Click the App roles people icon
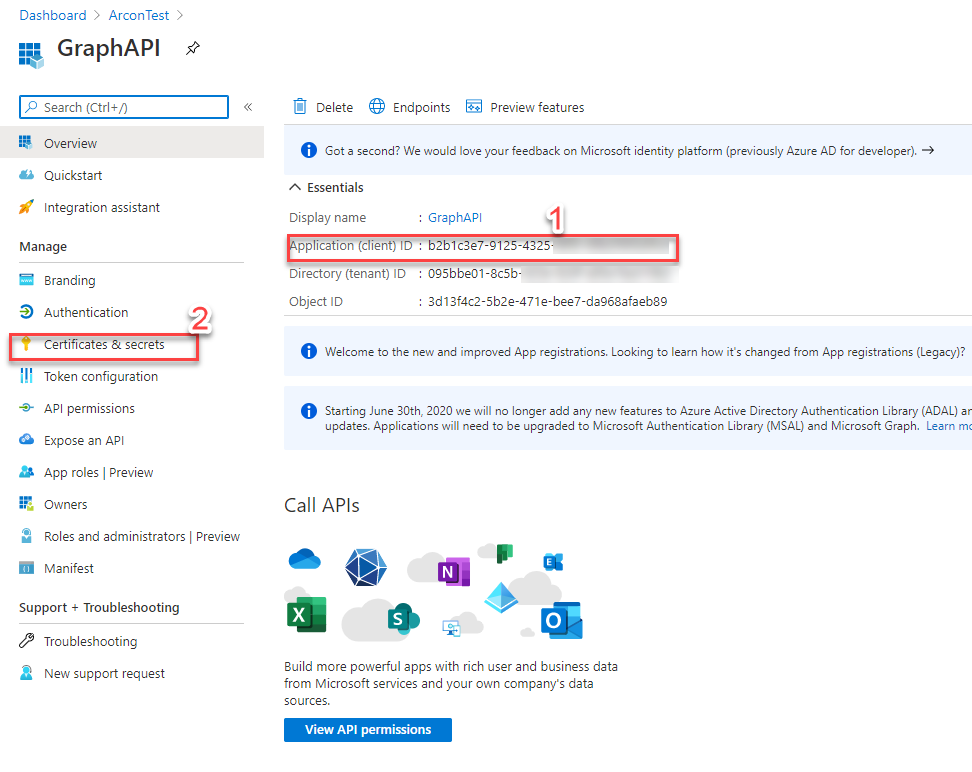This screenshot has height=772, width=972. click(26, 472)
